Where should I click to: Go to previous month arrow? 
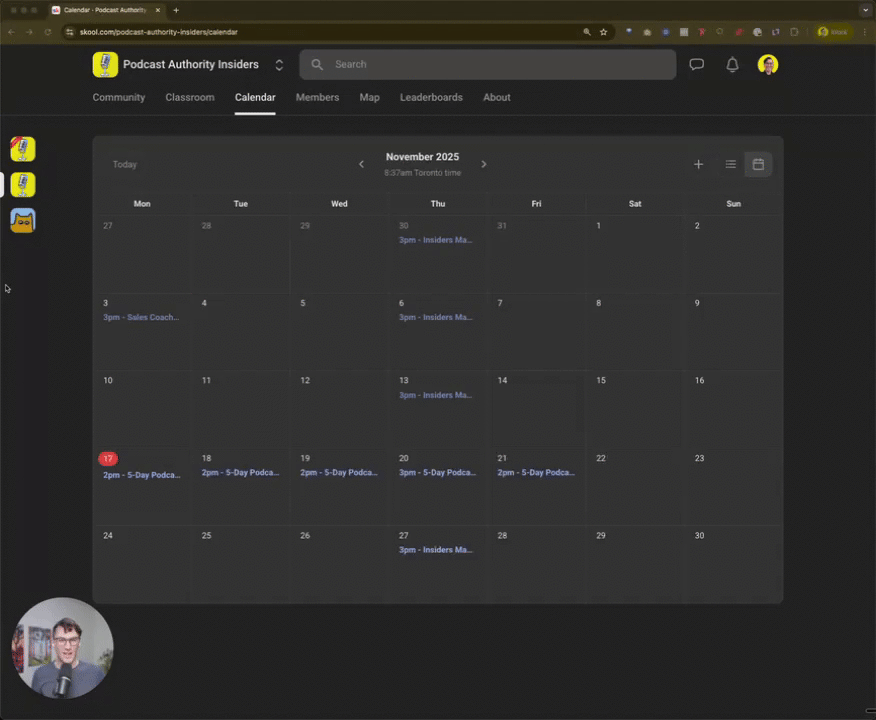point(361,164)
